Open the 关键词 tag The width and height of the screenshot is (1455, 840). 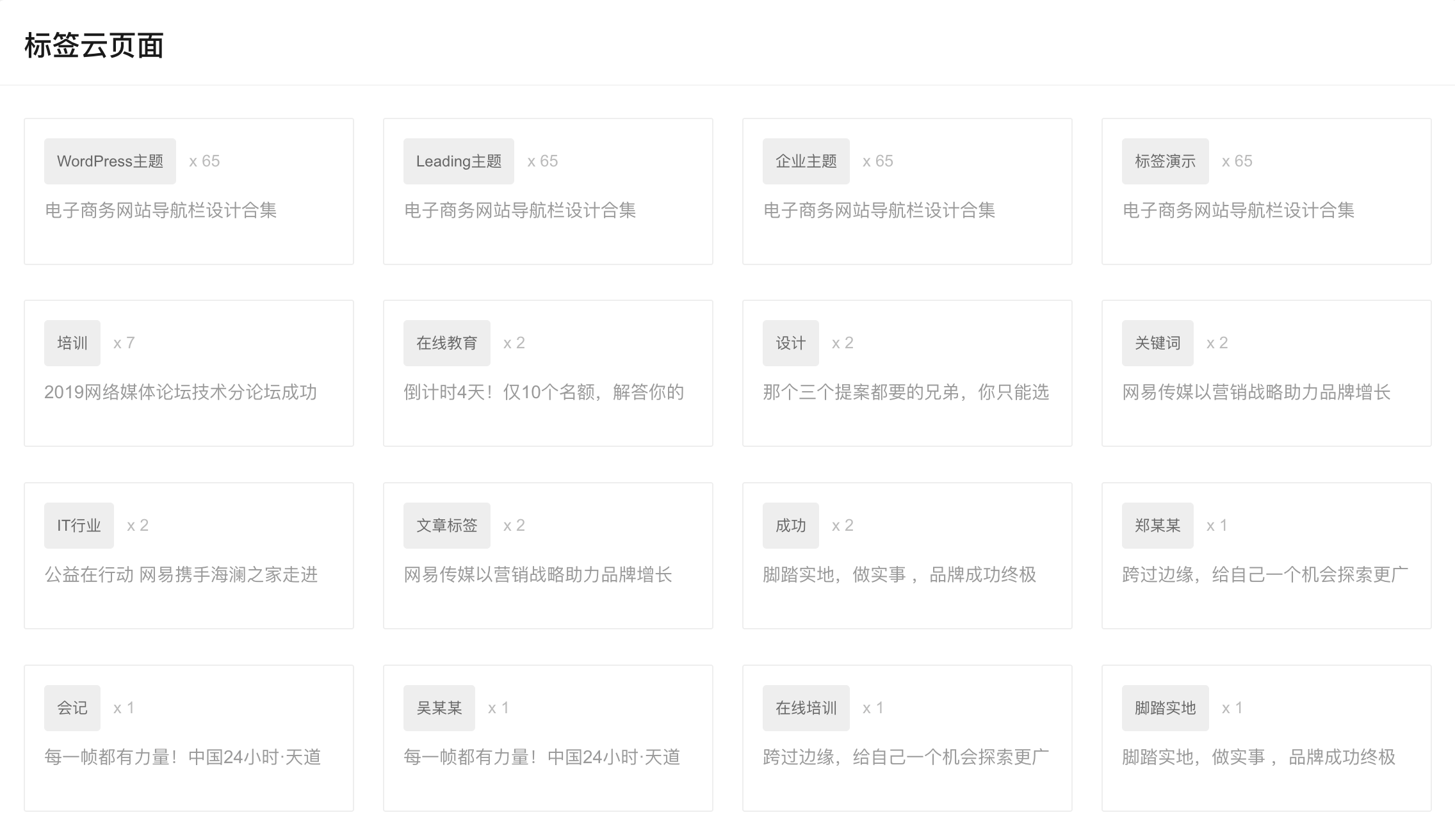click(x=1157, y=343)
